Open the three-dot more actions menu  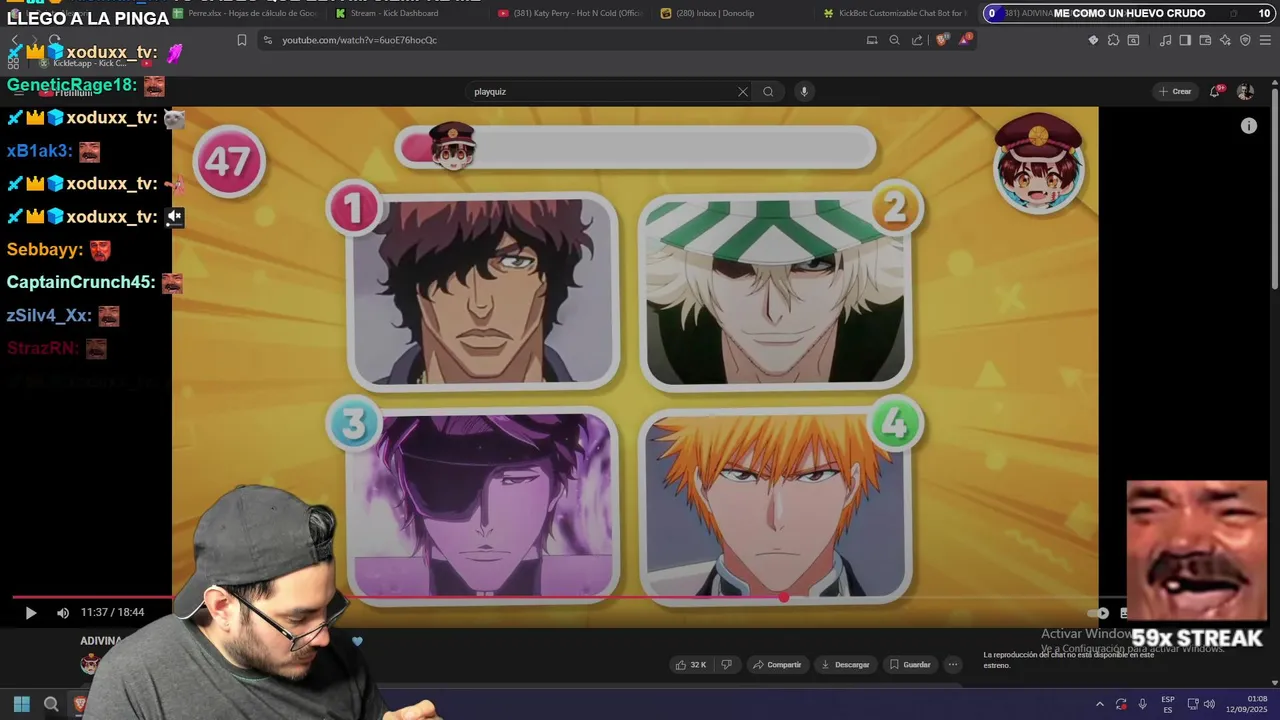[x=953, y=664]
